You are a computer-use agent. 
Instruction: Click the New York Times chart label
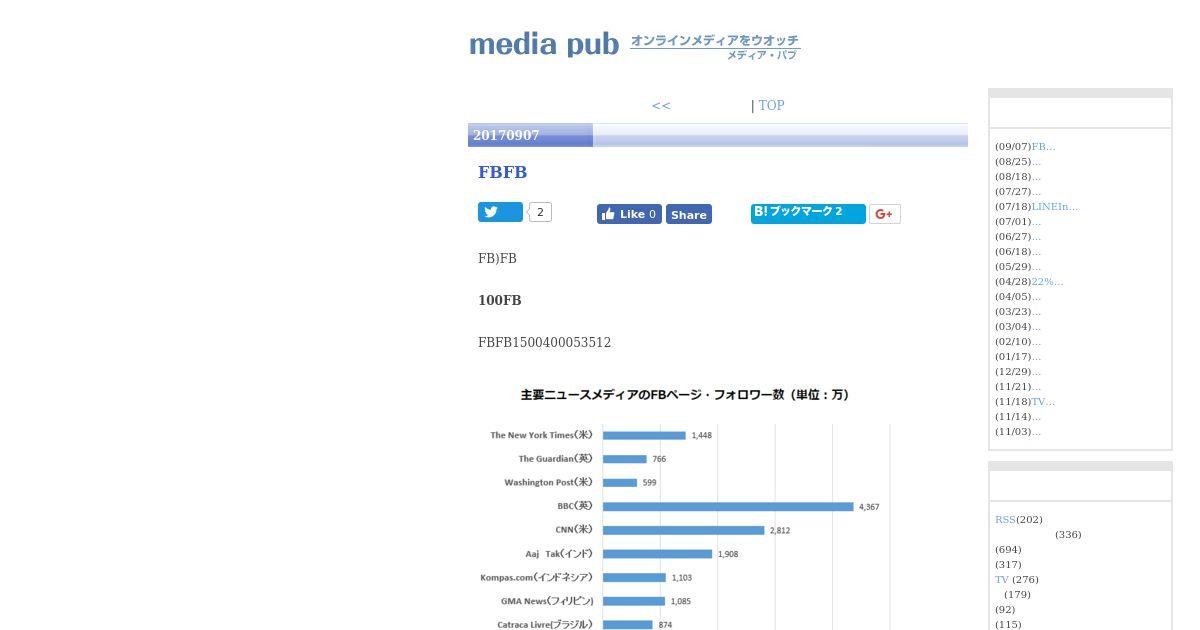[541, 435]
